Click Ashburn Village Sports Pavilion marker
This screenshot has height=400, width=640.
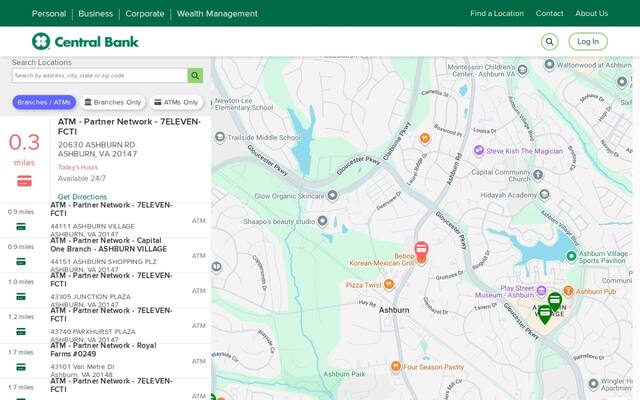coord(571,256)
